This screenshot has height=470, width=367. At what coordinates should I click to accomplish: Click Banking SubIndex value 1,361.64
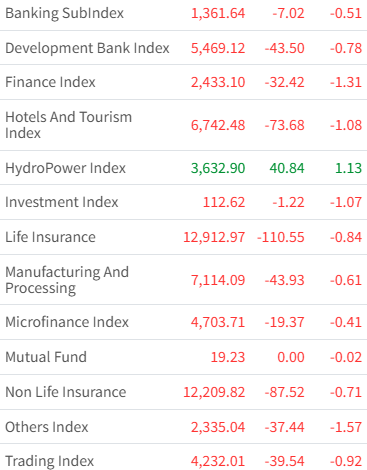coord(218,13)
